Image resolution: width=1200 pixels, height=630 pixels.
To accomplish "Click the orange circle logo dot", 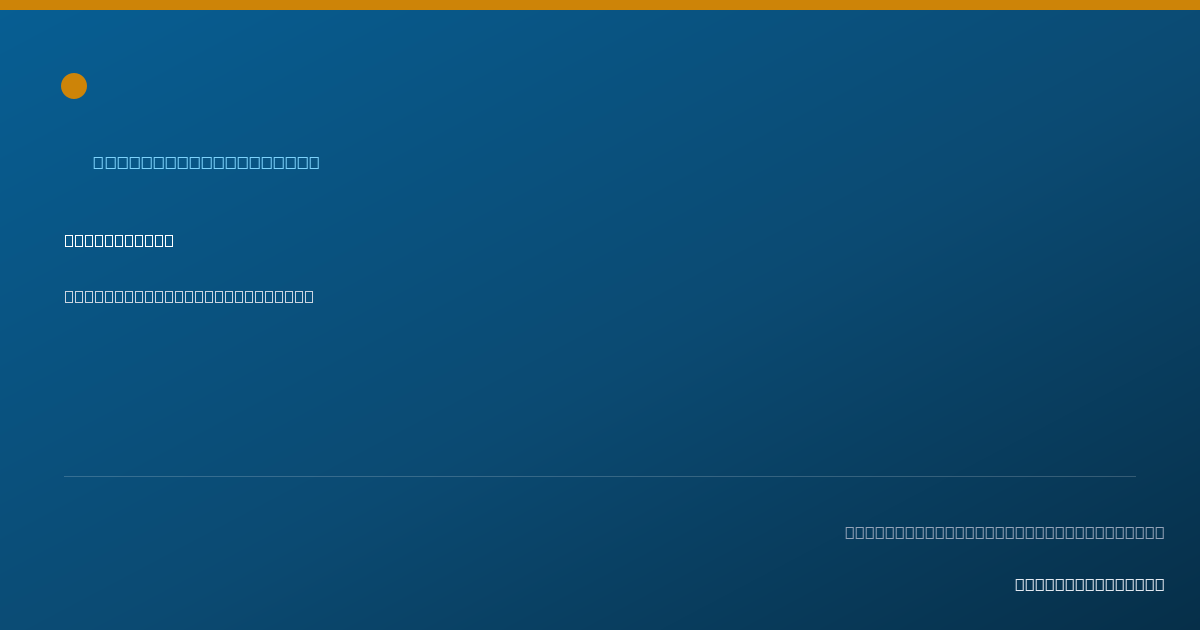I will [74, 86].
